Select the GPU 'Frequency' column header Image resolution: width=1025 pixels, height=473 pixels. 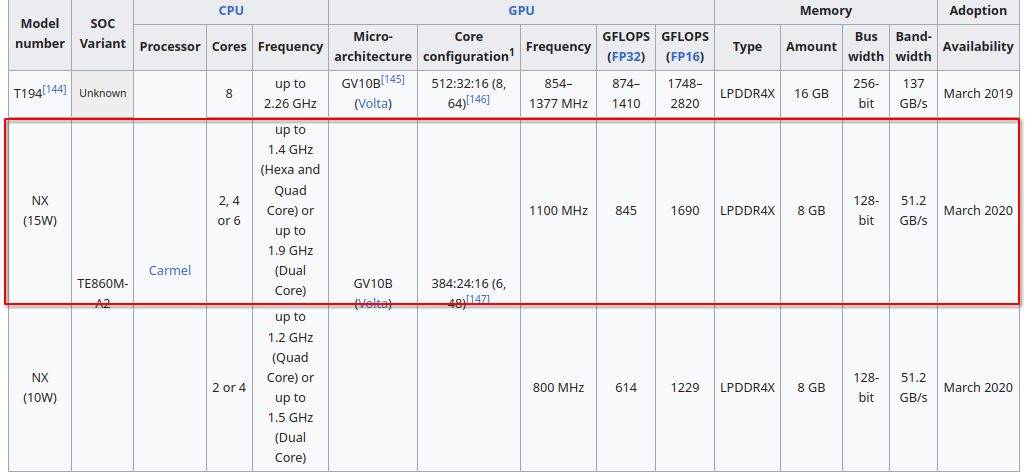tap(558, 46)
